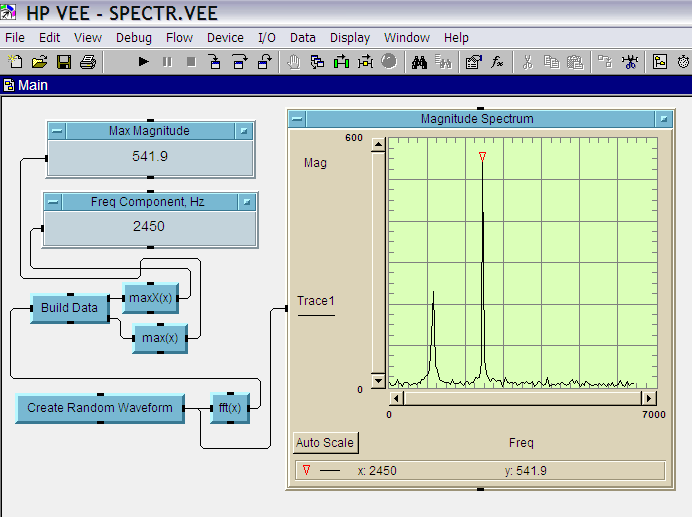
Task: Click the Cut scissors icon
Action: [527, 62]
